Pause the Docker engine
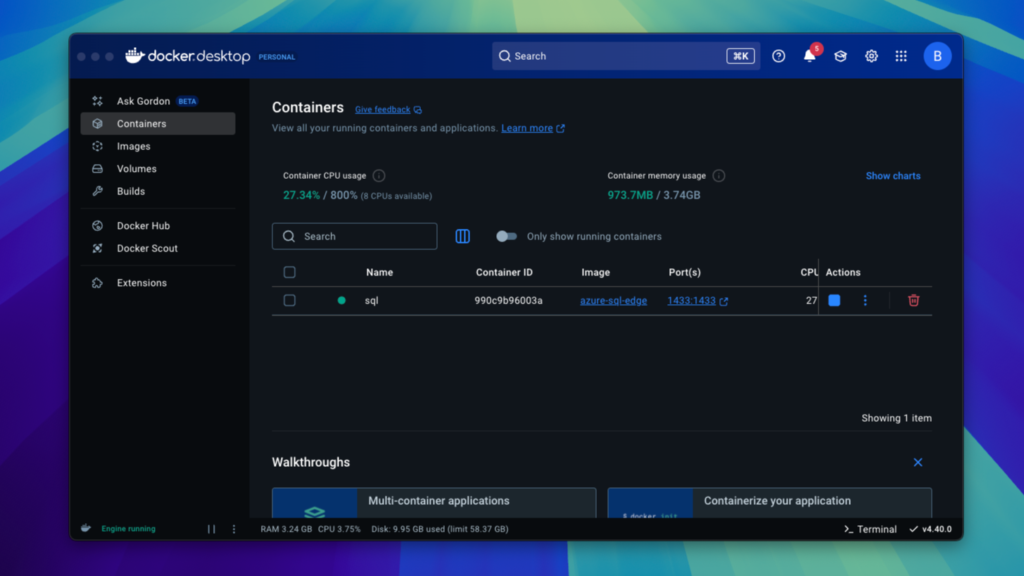This screenshot has height=576, width=1024. click(212, 529)
